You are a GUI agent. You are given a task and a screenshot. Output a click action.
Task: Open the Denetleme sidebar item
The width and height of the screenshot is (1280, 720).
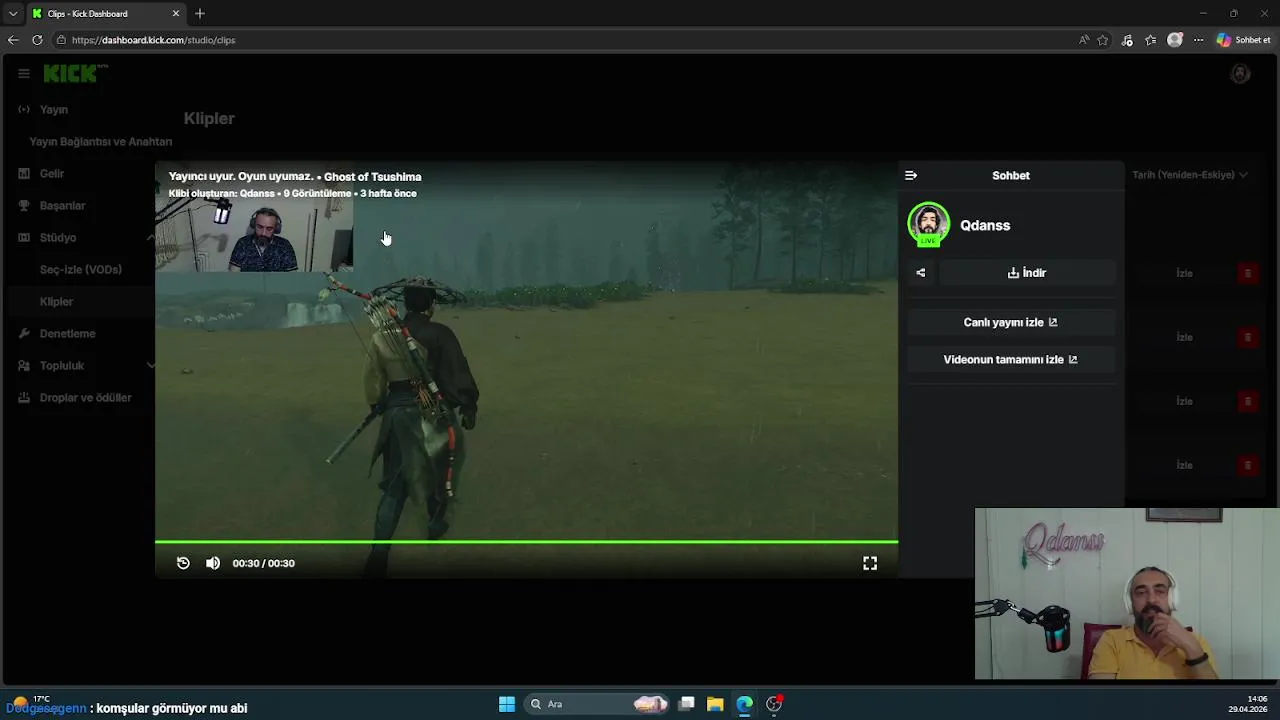68,333
